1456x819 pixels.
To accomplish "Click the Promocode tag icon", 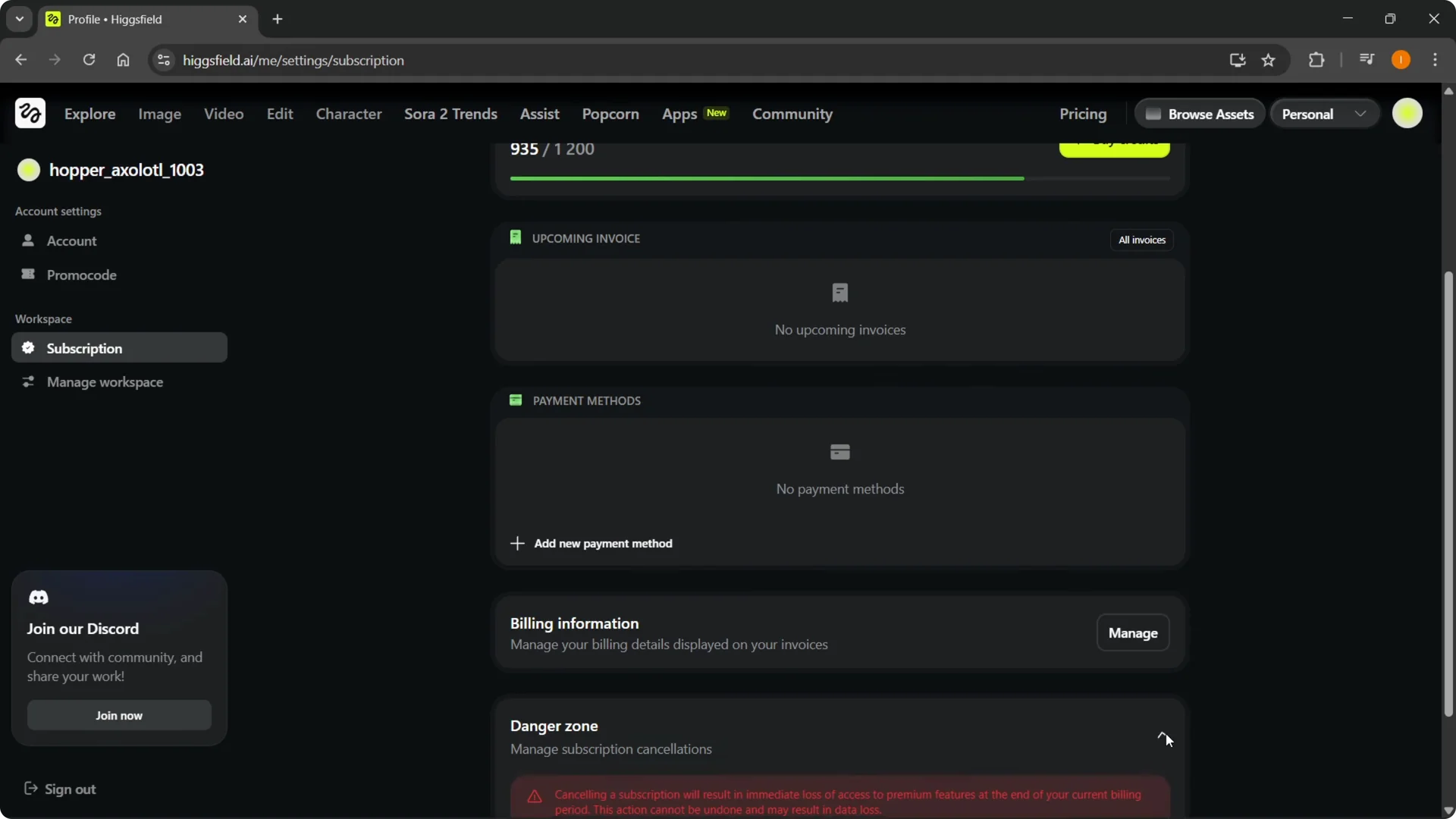I will point(28,275).
